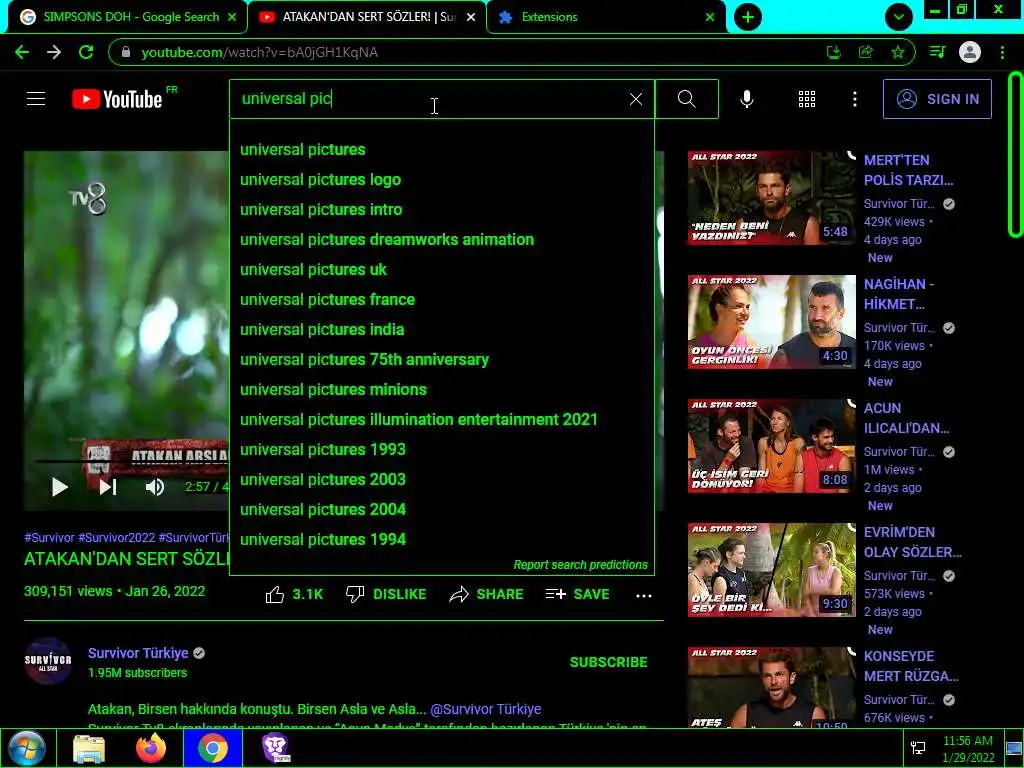Clear the search box with the X icon
The height and width of the screenshot is (768, 1024).
coord(635,99)
